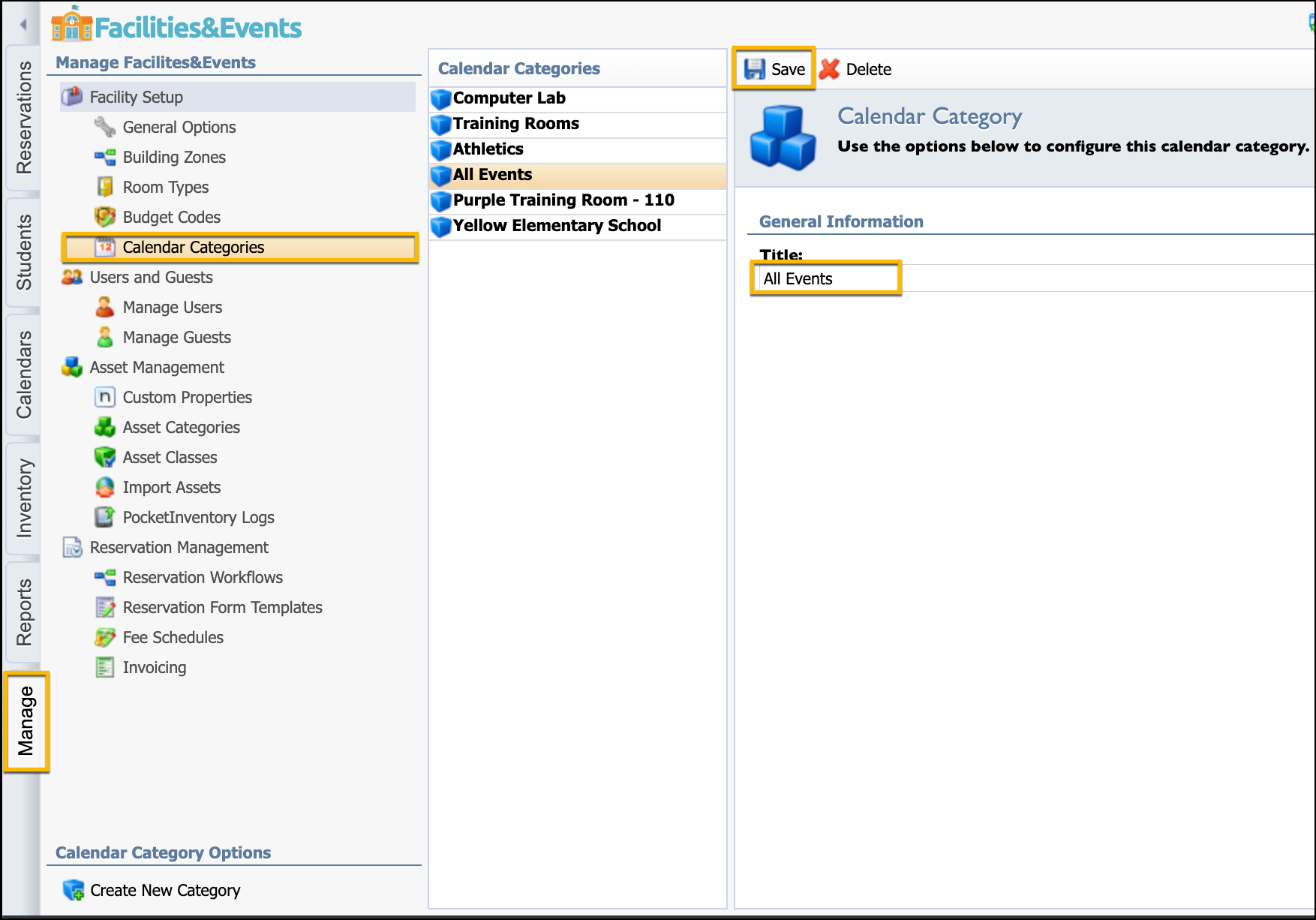Click the Import Assets icon

point(105,487)
